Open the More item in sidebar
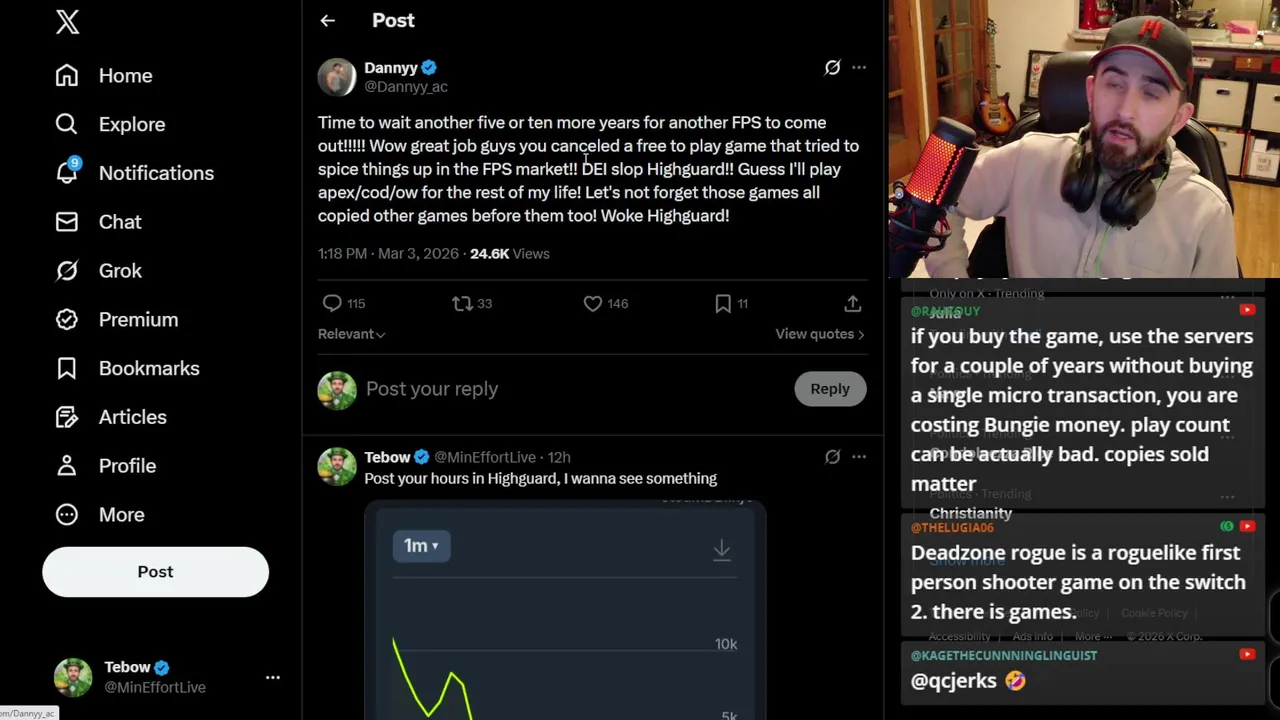Screen dimensions: 1280x720 pyautogui.click(x=121, y=514)
